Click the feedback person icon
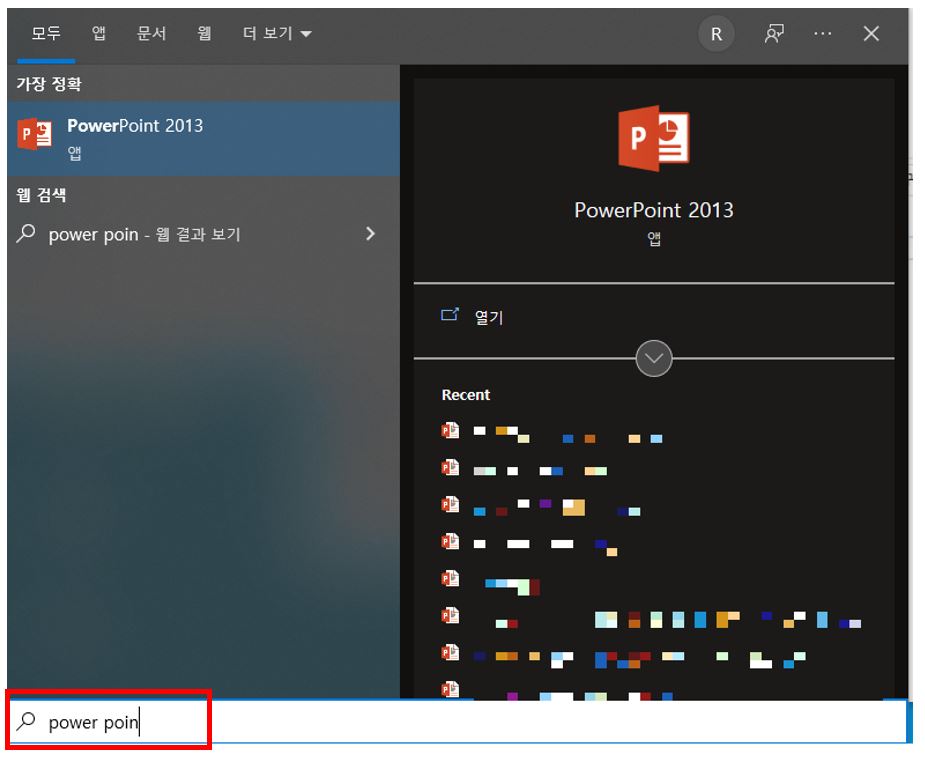Screen dimensions: 925x764 pos(774,34)
